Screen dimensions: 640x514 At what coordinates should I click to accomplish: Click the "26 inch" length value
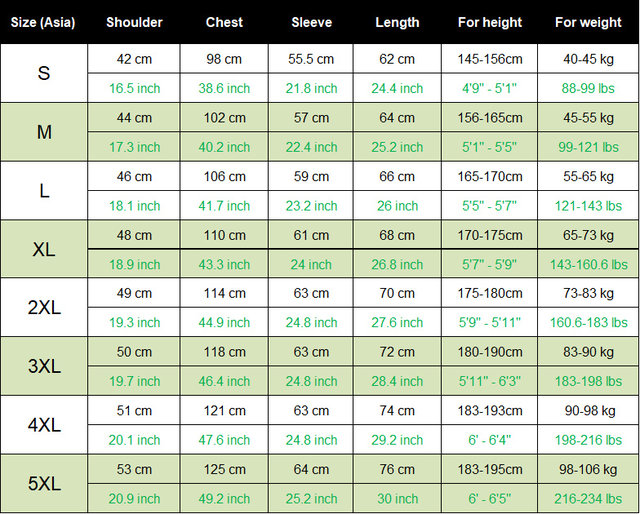pyautogui.click(x=397, y=206)
